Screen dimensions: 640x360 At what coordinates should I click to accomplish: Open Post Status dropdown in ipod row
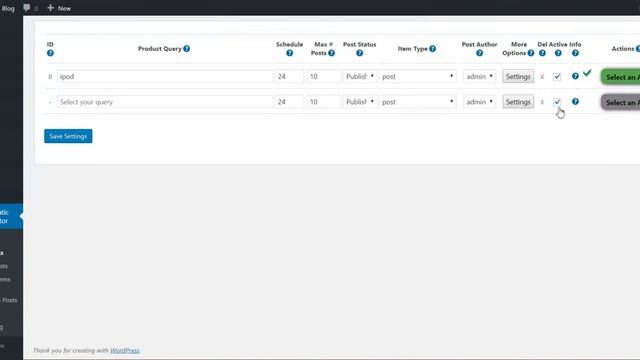point(360,76)
